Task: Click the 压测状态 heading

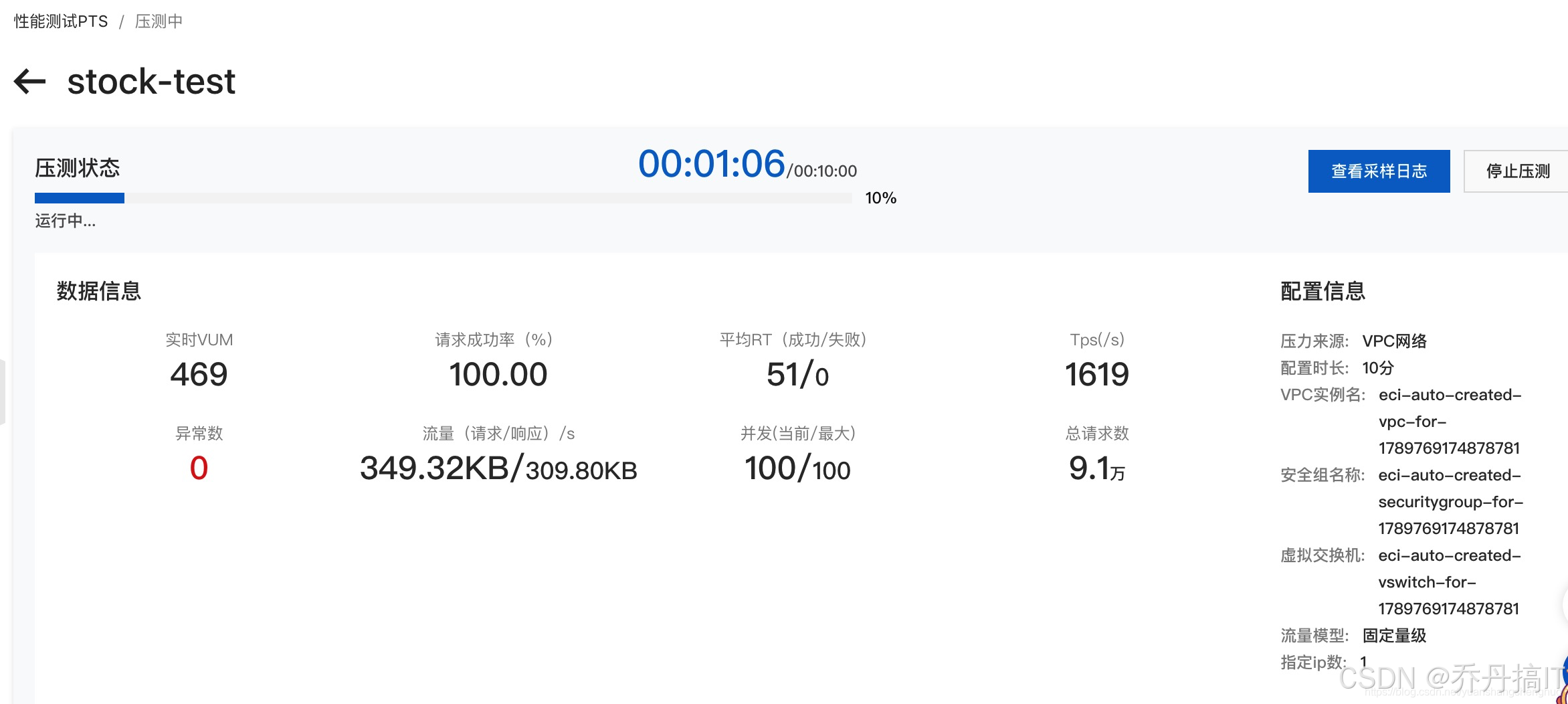Action: pyautogui.click(x=78, y=168)
